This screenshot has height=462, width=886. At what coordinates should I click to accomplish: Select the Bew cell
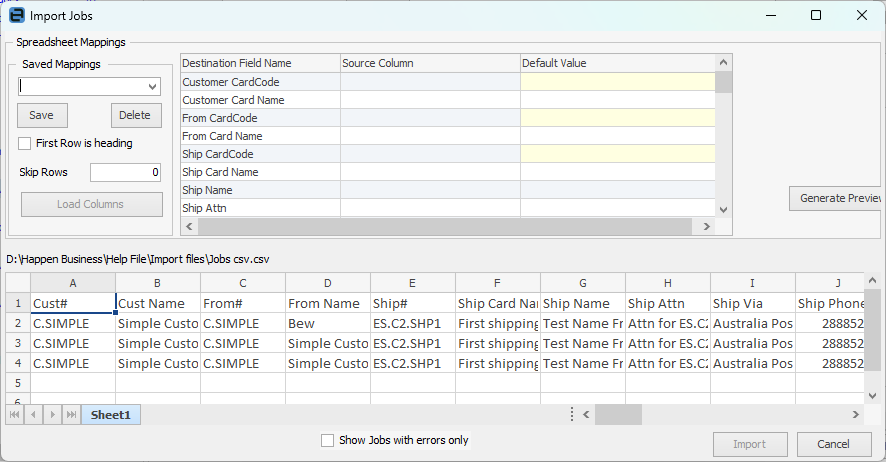[328, 324]
